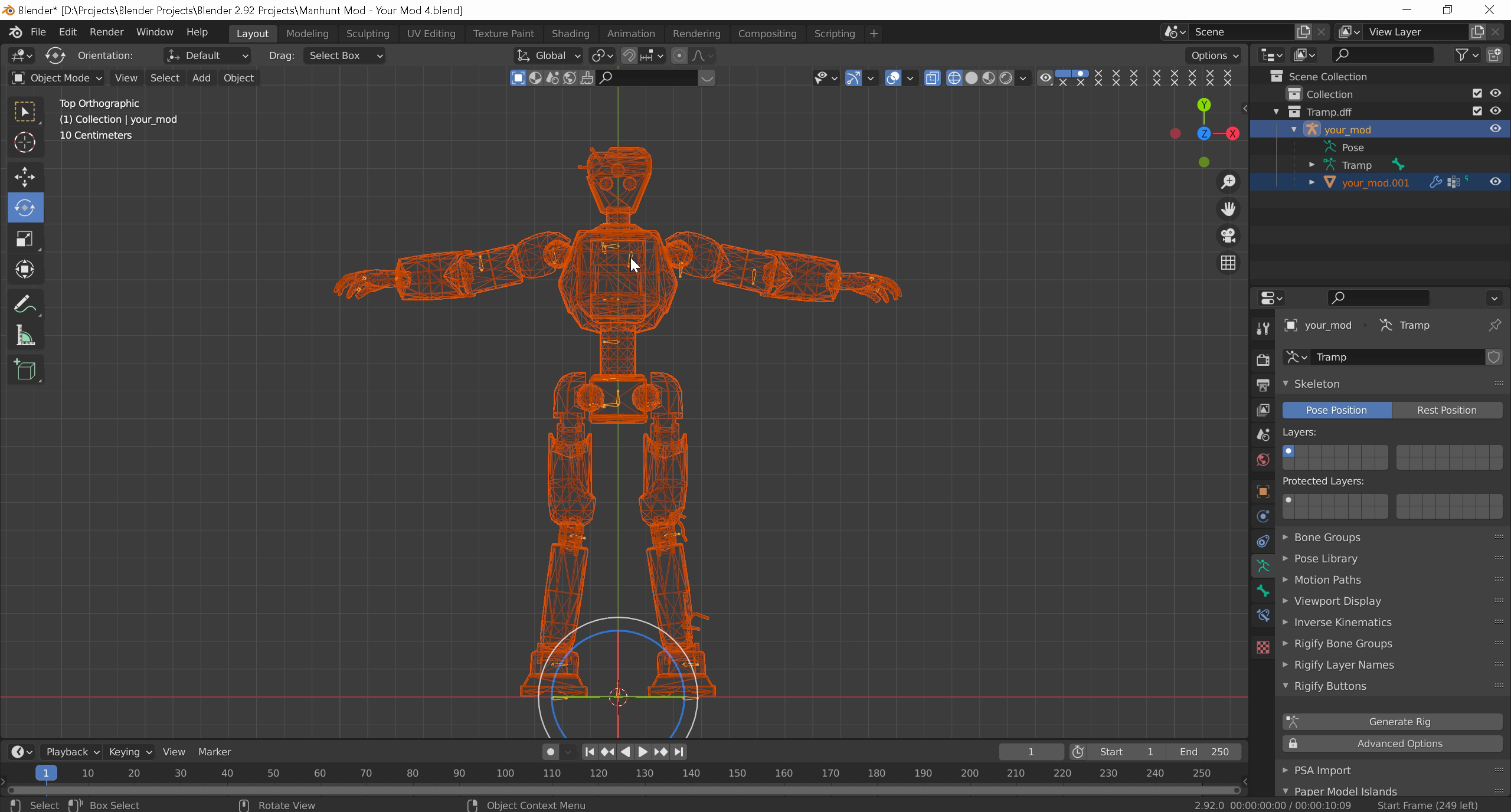Switch skeleton to Rest Position
Screen dimensions: 1511x812
pos(1447,410)
